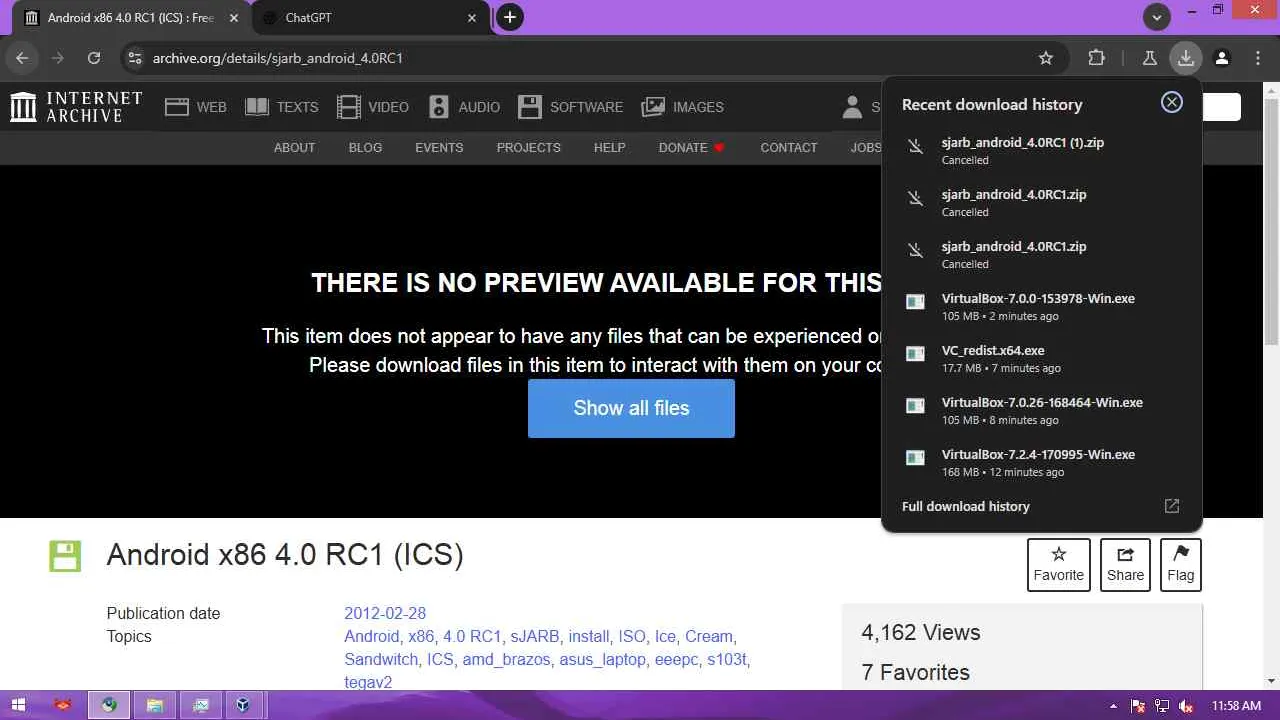
Task: Open the PROJECTS link
Action: pyautogui.click(x=528, y=147)
